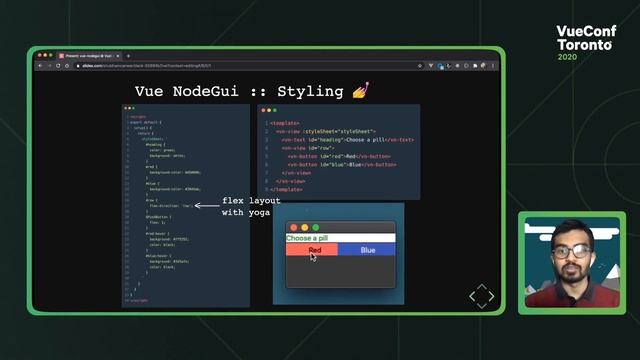
Task: Reload the page using the refresh icon
Action: point(58,66)
